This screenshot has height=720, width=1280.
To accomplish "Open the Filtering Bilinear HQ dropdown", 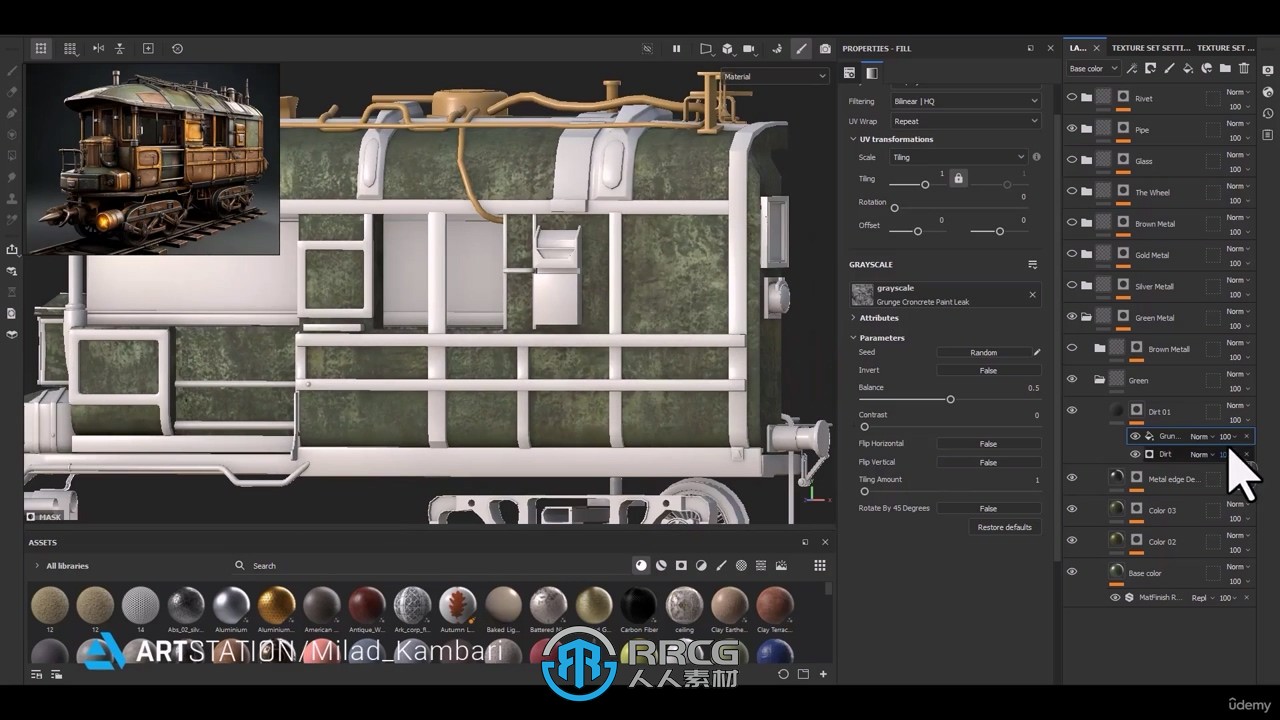I will pyautogui.click(x=965, y=101).
